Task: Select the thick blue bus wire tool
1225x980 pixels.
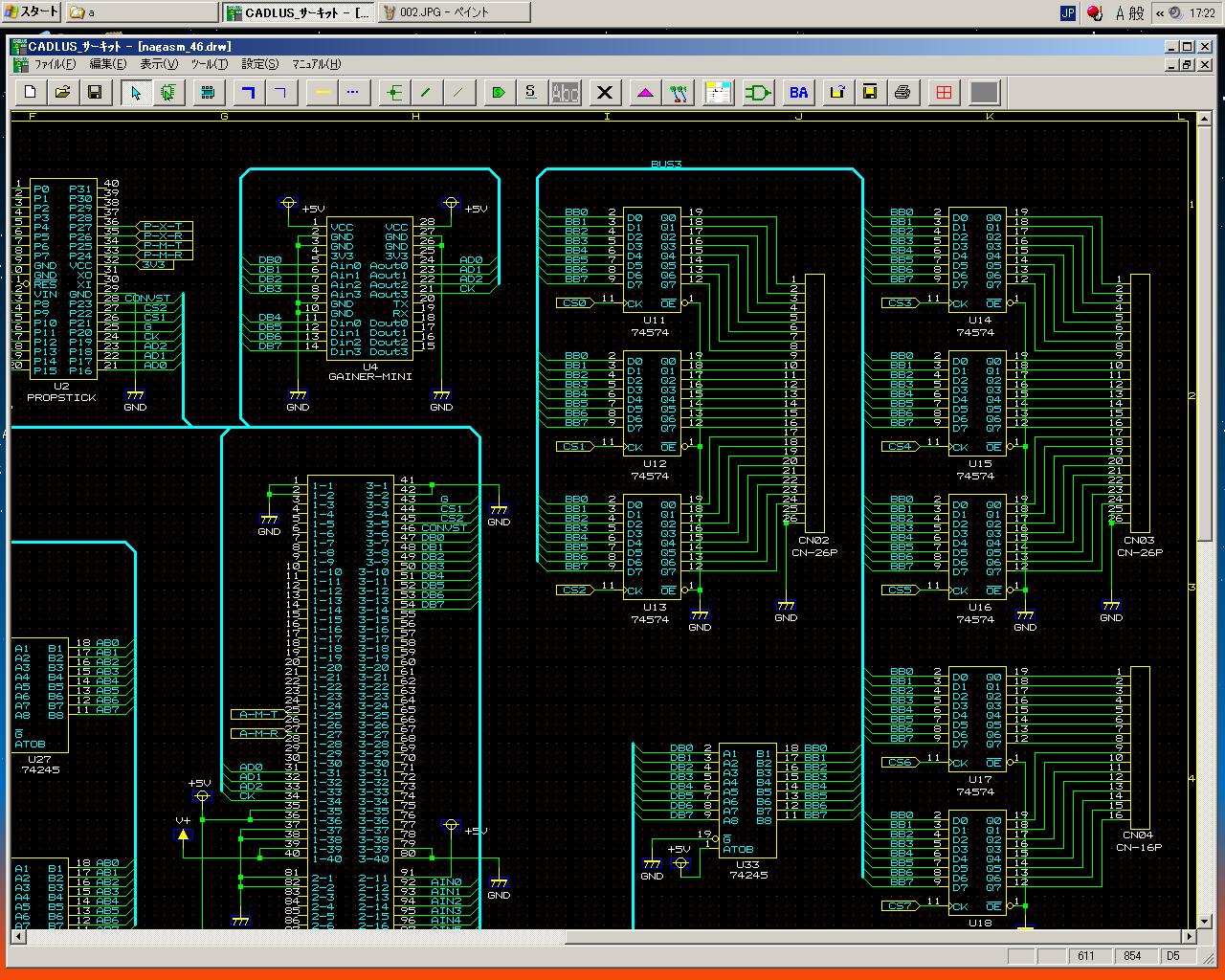Action: point(249,92)
